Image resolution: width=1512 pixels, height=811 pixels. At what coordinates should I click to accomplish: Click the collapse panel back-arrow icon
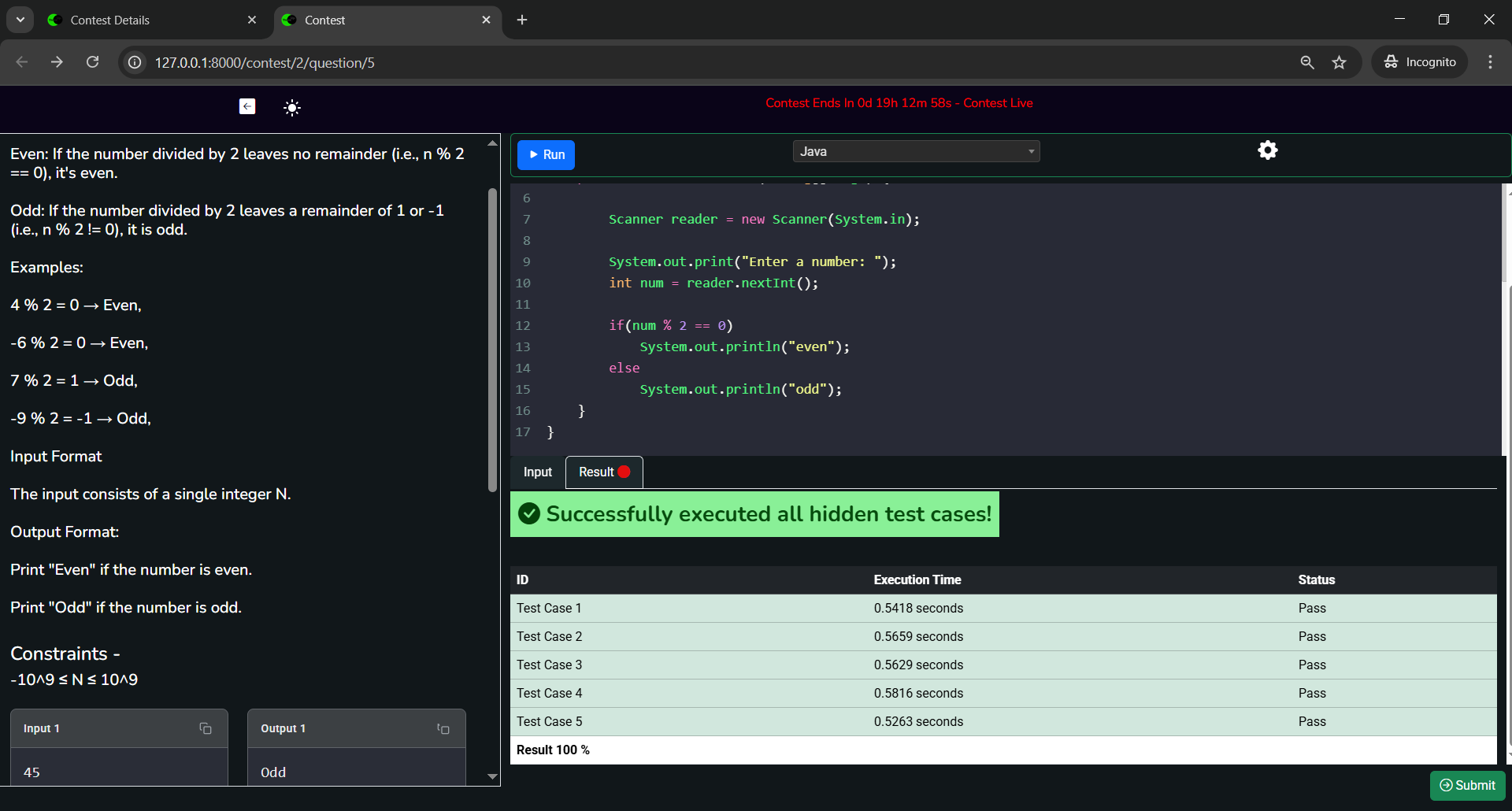247,106
